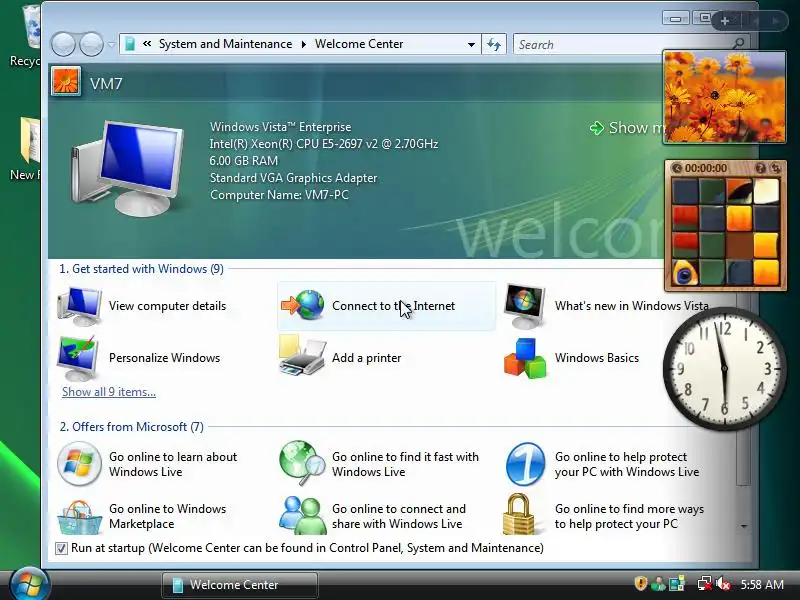The height and width of the screenshot is (600, 800).
Task: Click Show more details link
Action: click(x=628, y=128)
